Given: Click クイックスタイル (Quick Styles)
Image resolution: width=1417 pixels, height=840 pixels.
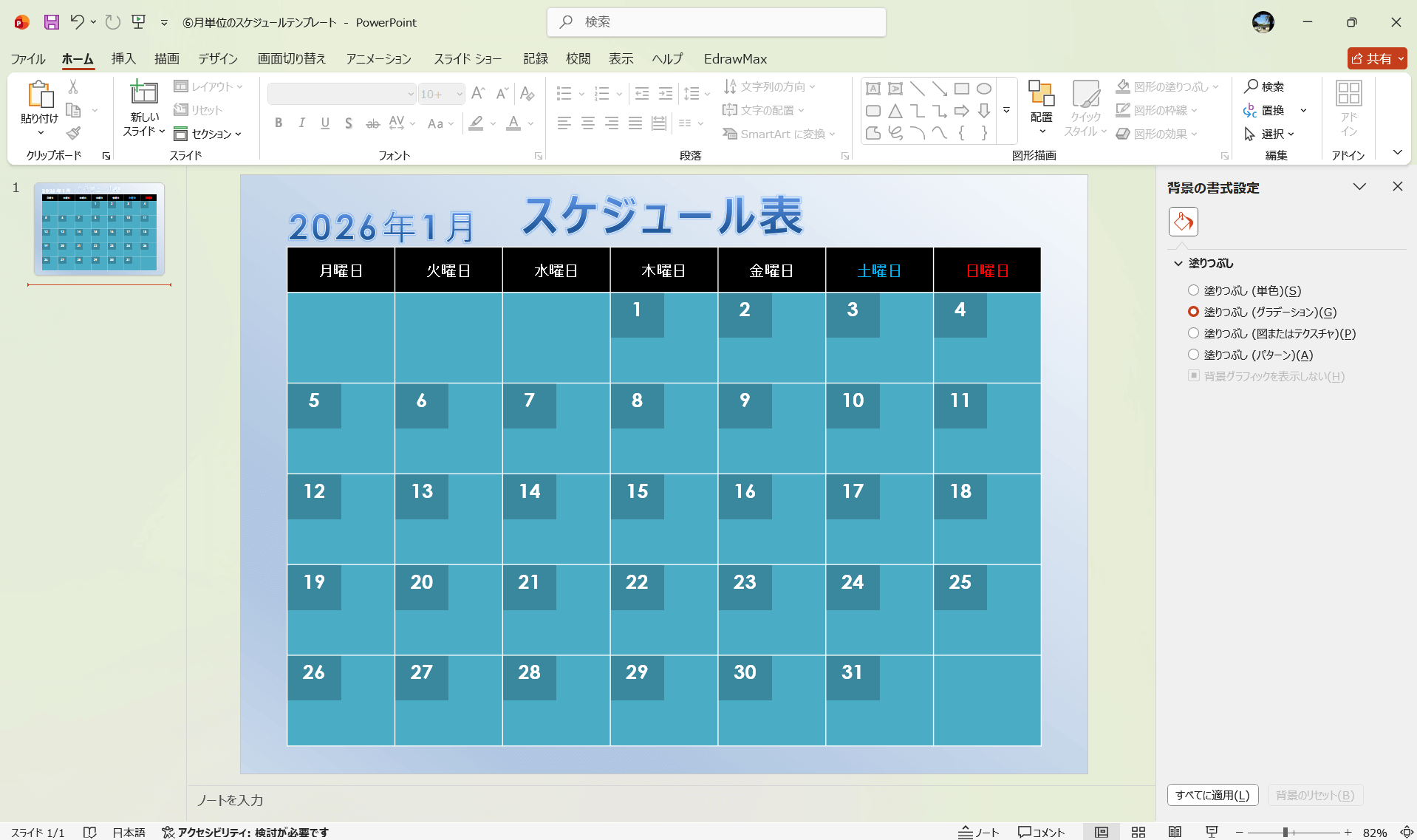Looking at the screenshot, I should pos(1085,109).
